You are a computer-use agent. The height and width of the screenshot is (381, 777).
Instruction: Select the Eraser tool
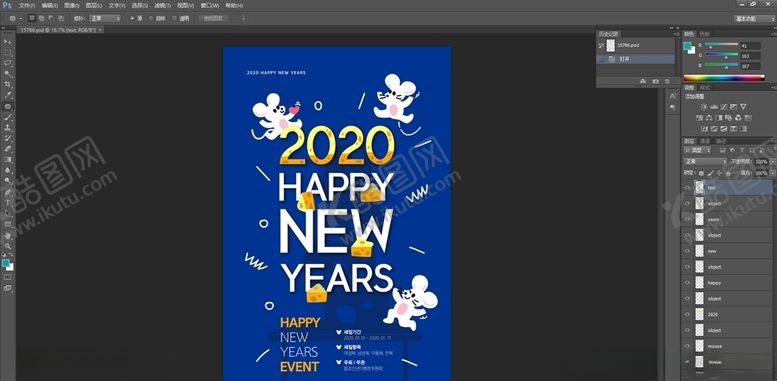tap(8, 149)
